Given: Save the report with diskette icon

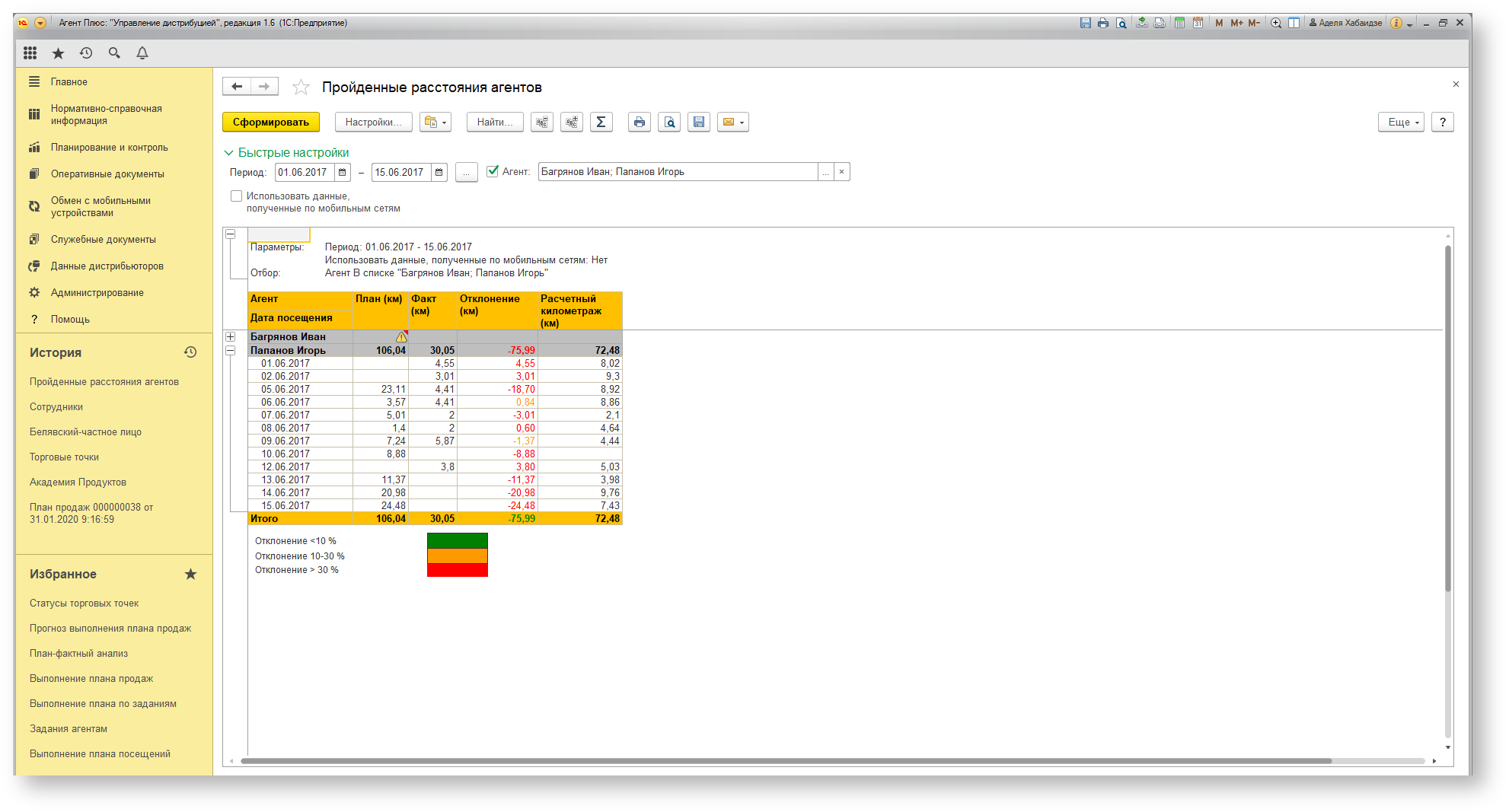Looking at the screenshot, I should pyautogui.click(x=699, y=122).
